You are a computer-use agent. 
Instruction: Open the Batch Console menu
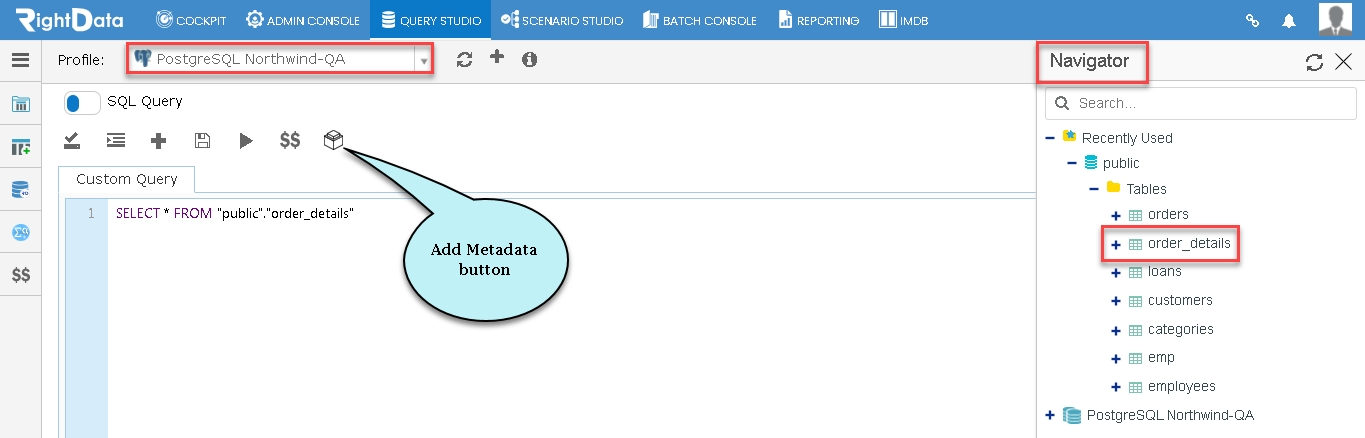[x=699, y=20]
